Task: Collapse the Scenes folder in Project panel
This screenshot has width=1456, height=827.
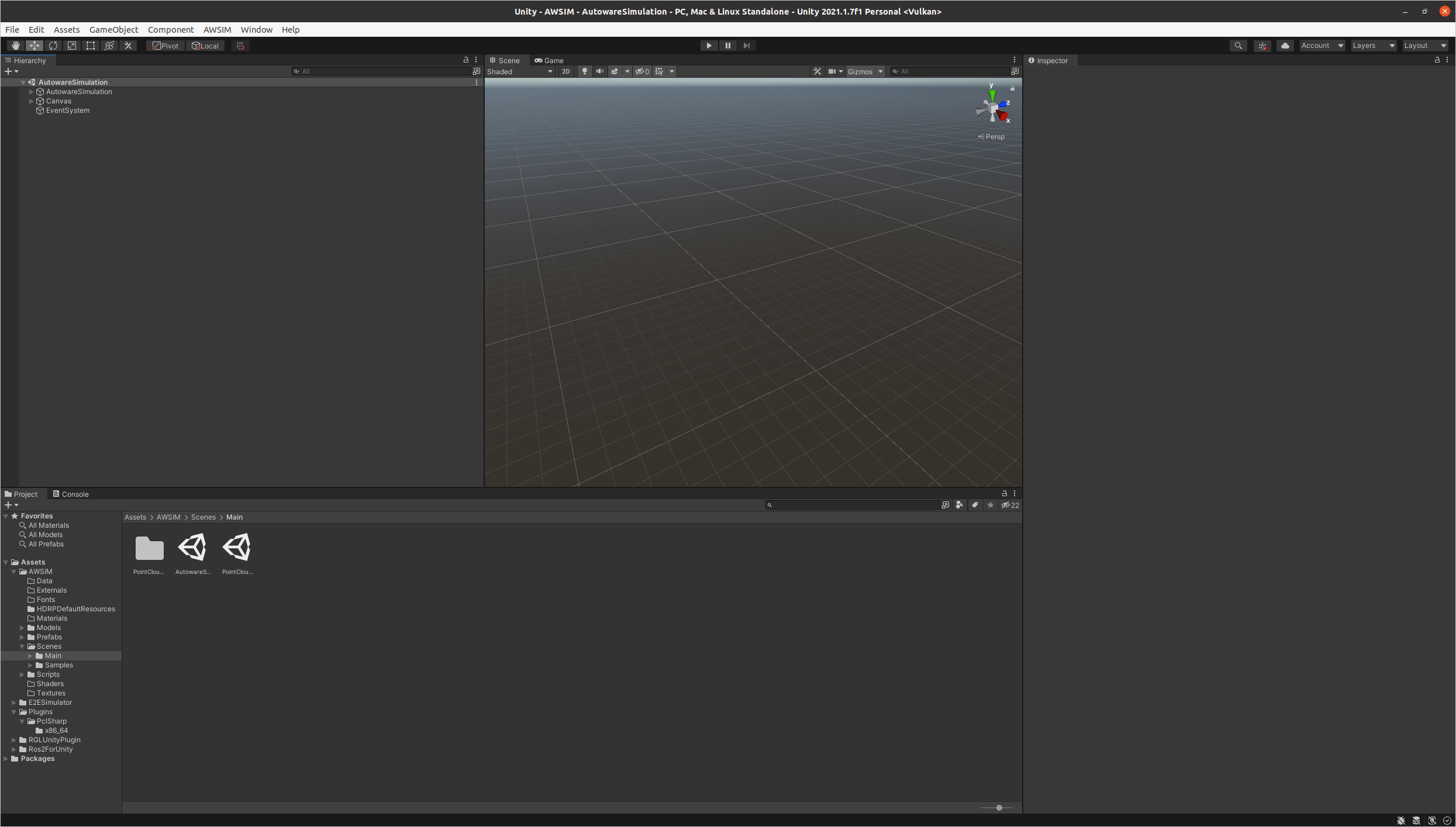Action: 22,646
